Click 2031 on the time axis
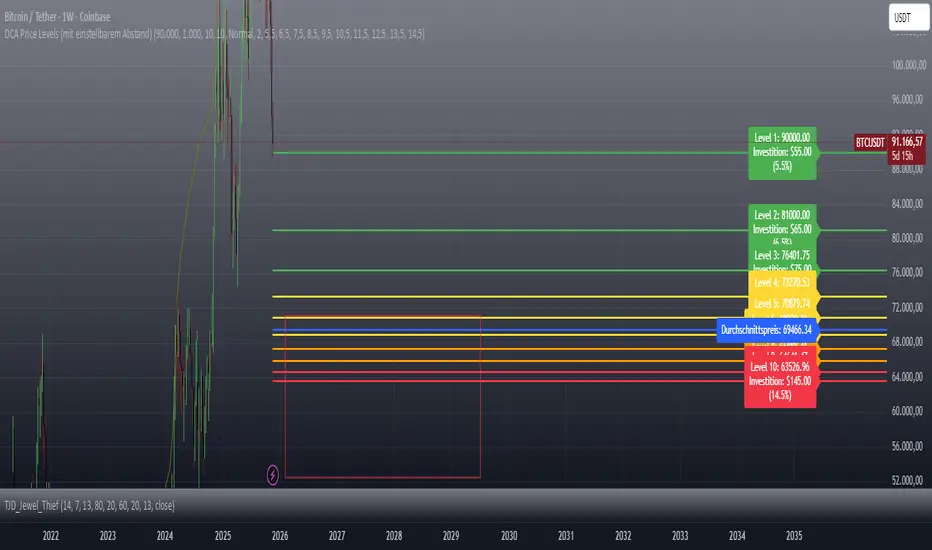 pos(566,536)
